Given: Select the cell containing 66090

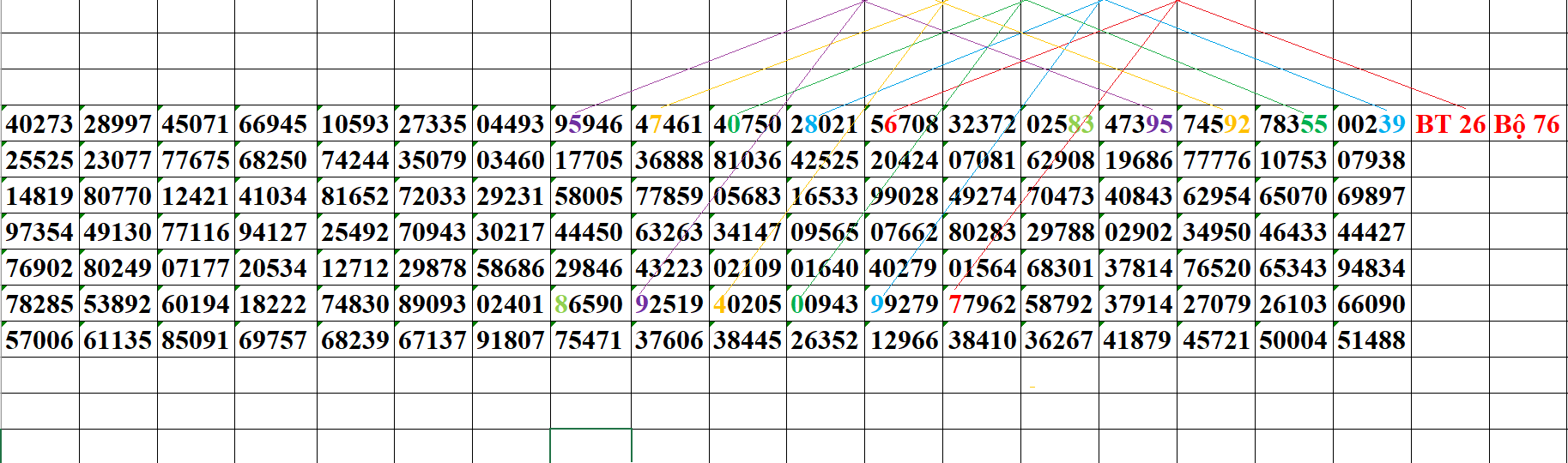Looking at the screenshot, I should point(1371,304).
